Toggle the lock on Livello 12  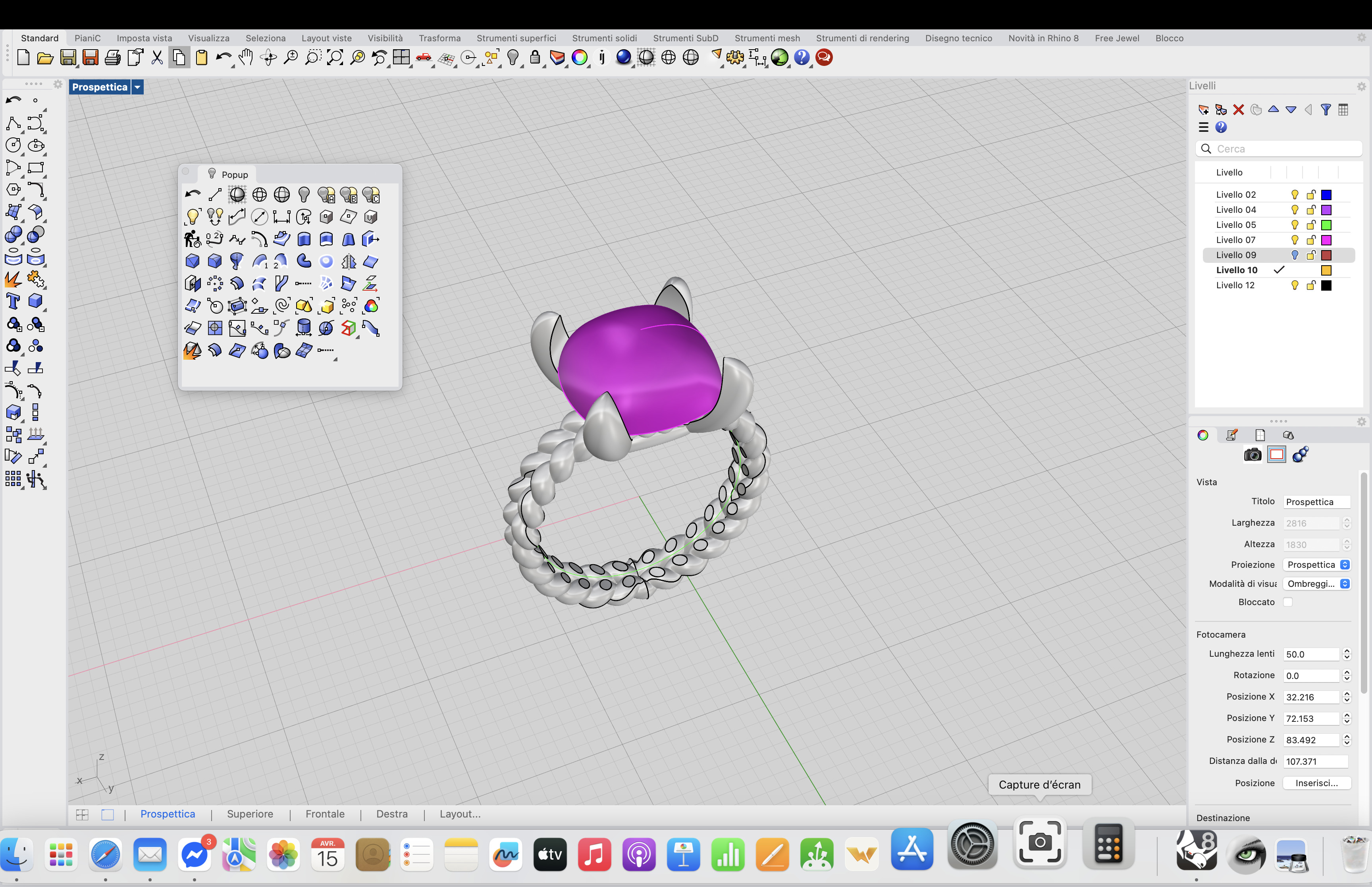pos(1311,285)
